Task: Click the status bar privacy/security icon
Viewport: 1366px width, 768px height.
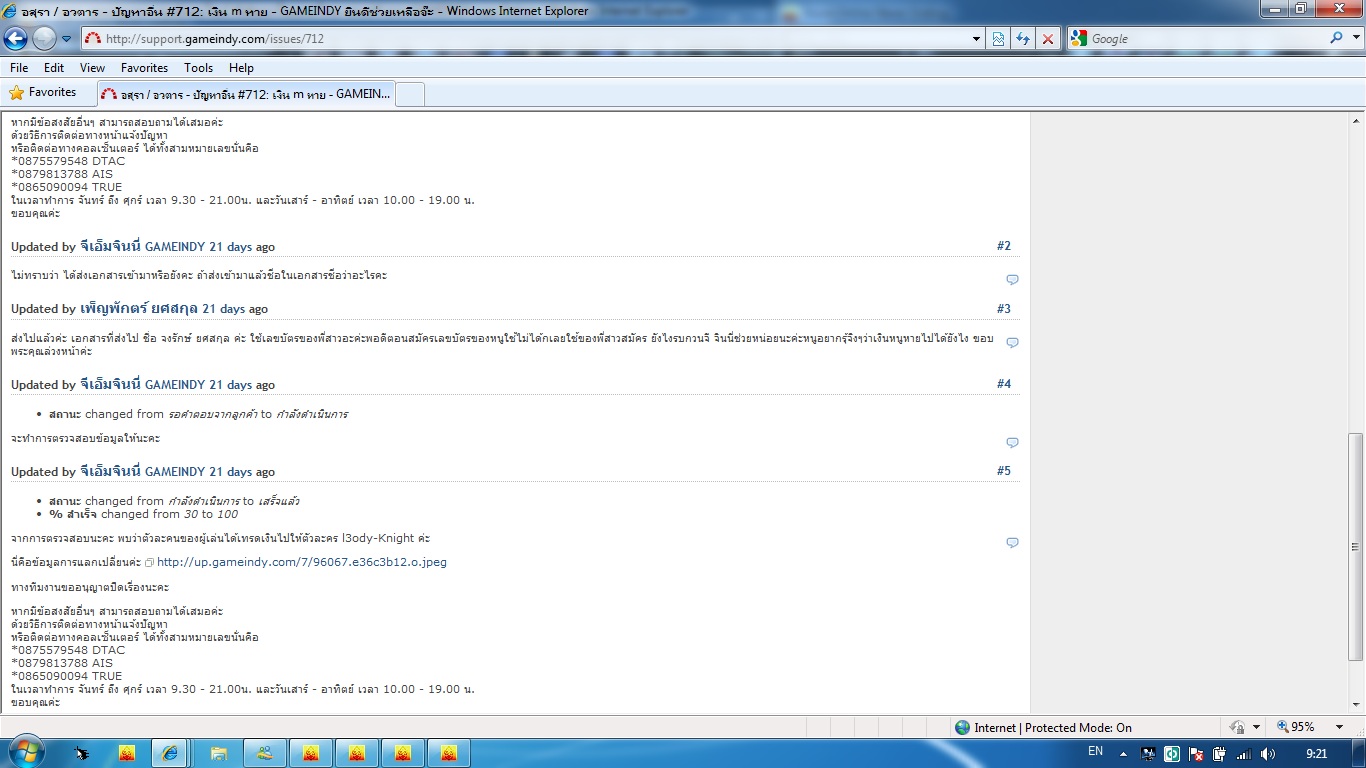Action: tap(1237, 727)
